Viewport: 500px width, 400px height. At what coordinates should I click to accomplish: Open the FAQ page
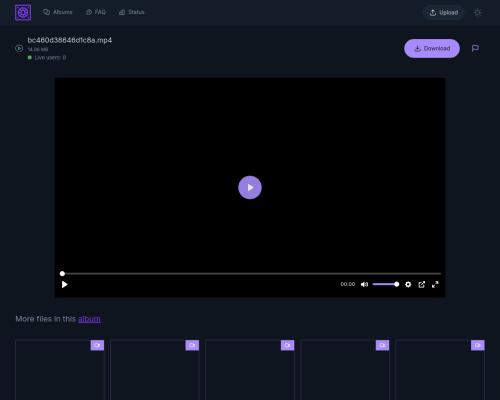point(96,12)
